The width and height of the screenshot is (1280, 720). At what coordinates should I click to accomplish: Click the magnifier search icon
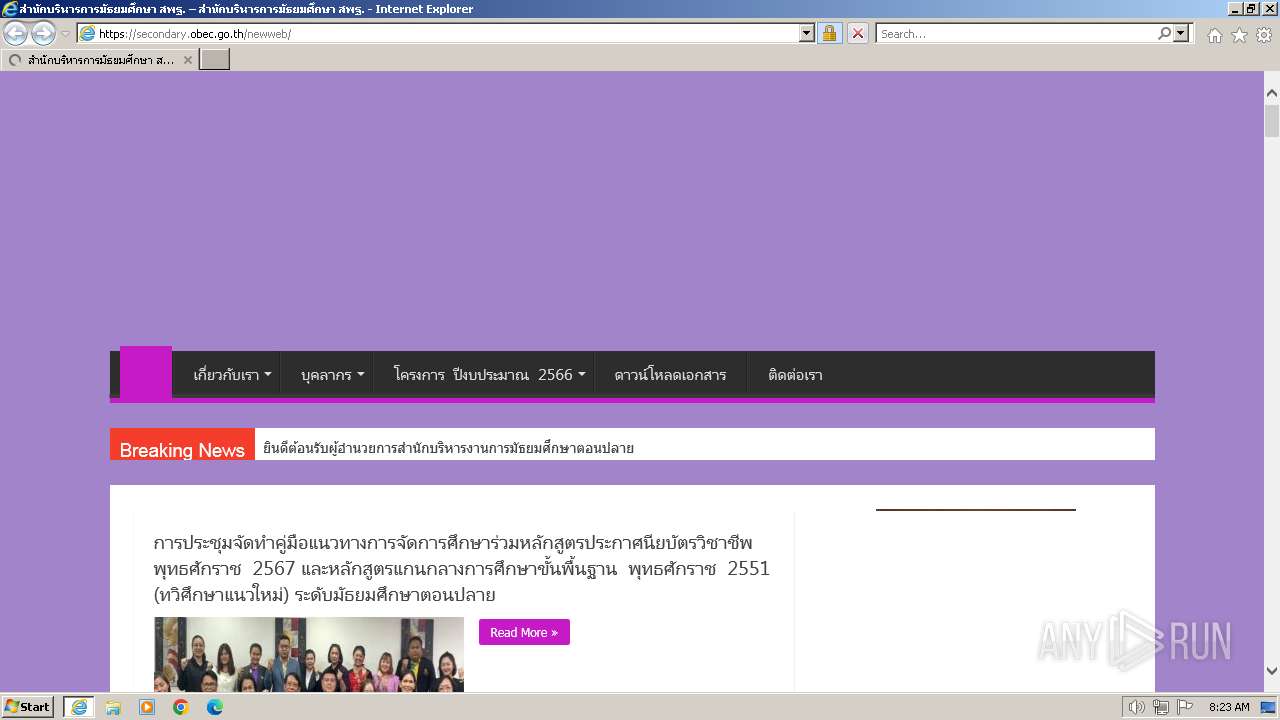pos(1164,33)
